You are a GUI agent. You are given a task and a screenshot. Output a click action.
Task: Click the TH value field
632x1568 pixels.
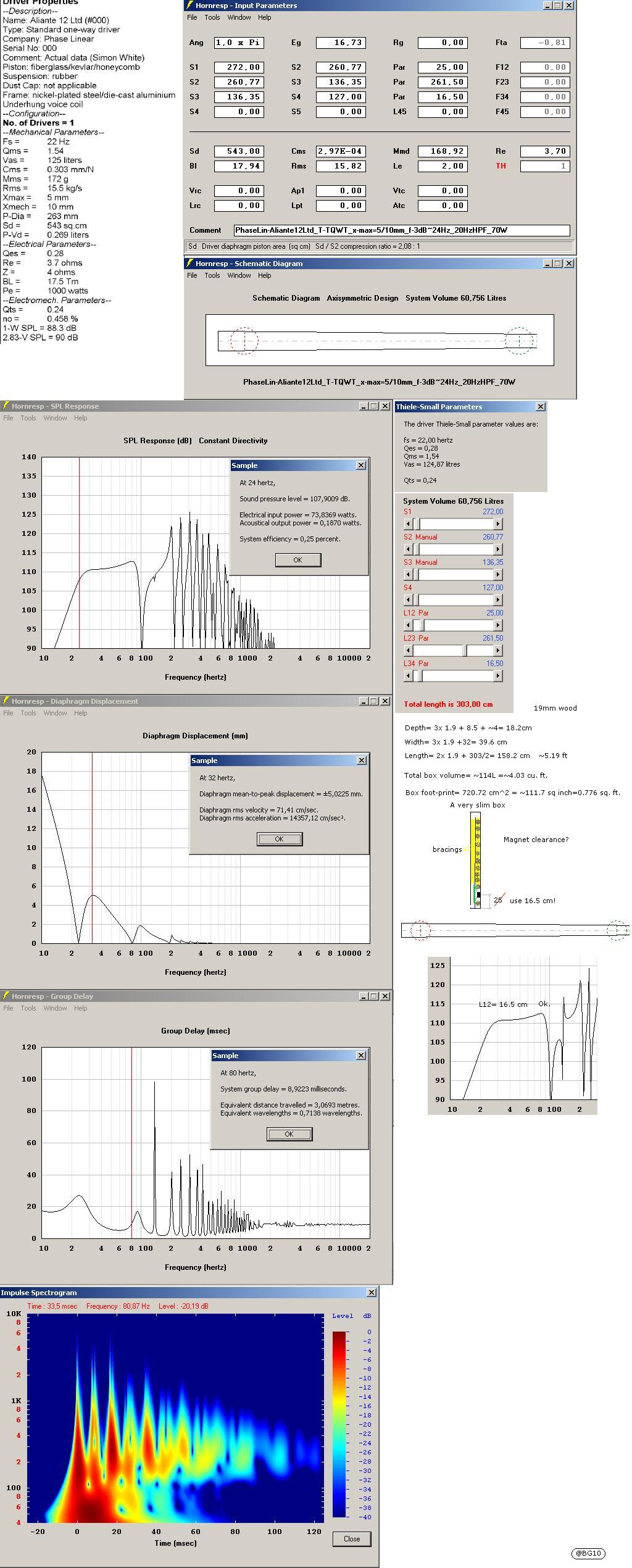click(545, 166)
